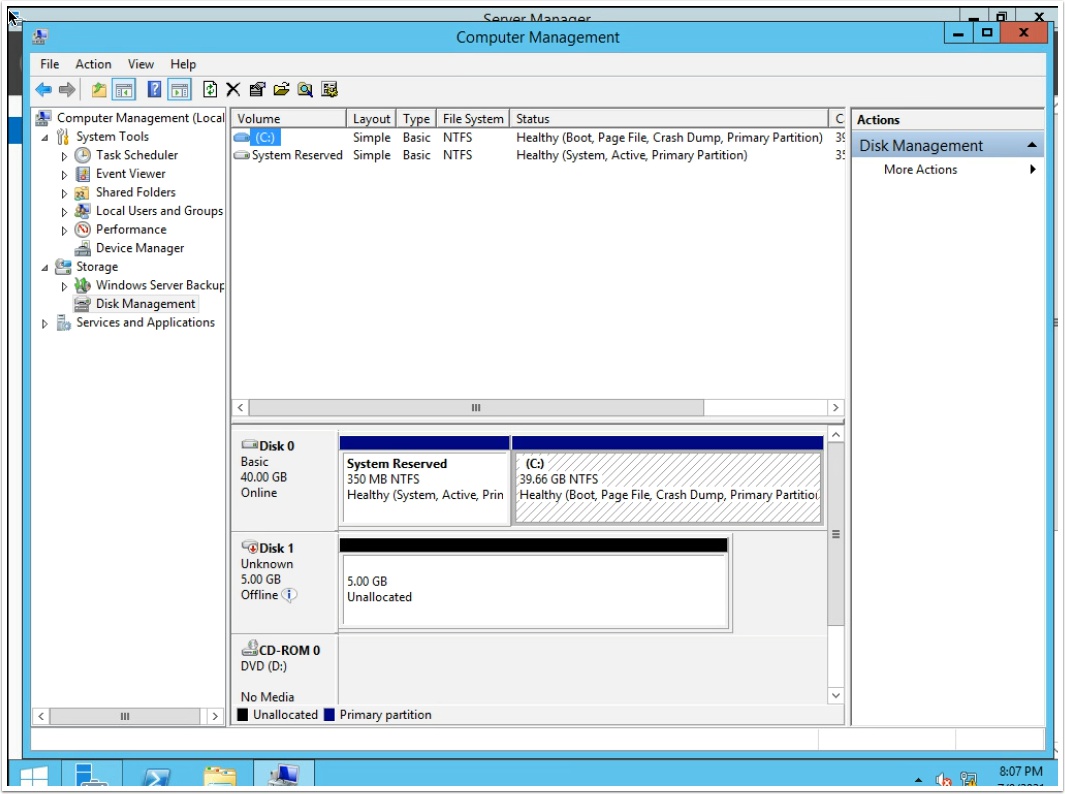This screenshot has height=794, width=1065.
Task: Click the magnifying glass toolbar icon
Action: [305, 90]
